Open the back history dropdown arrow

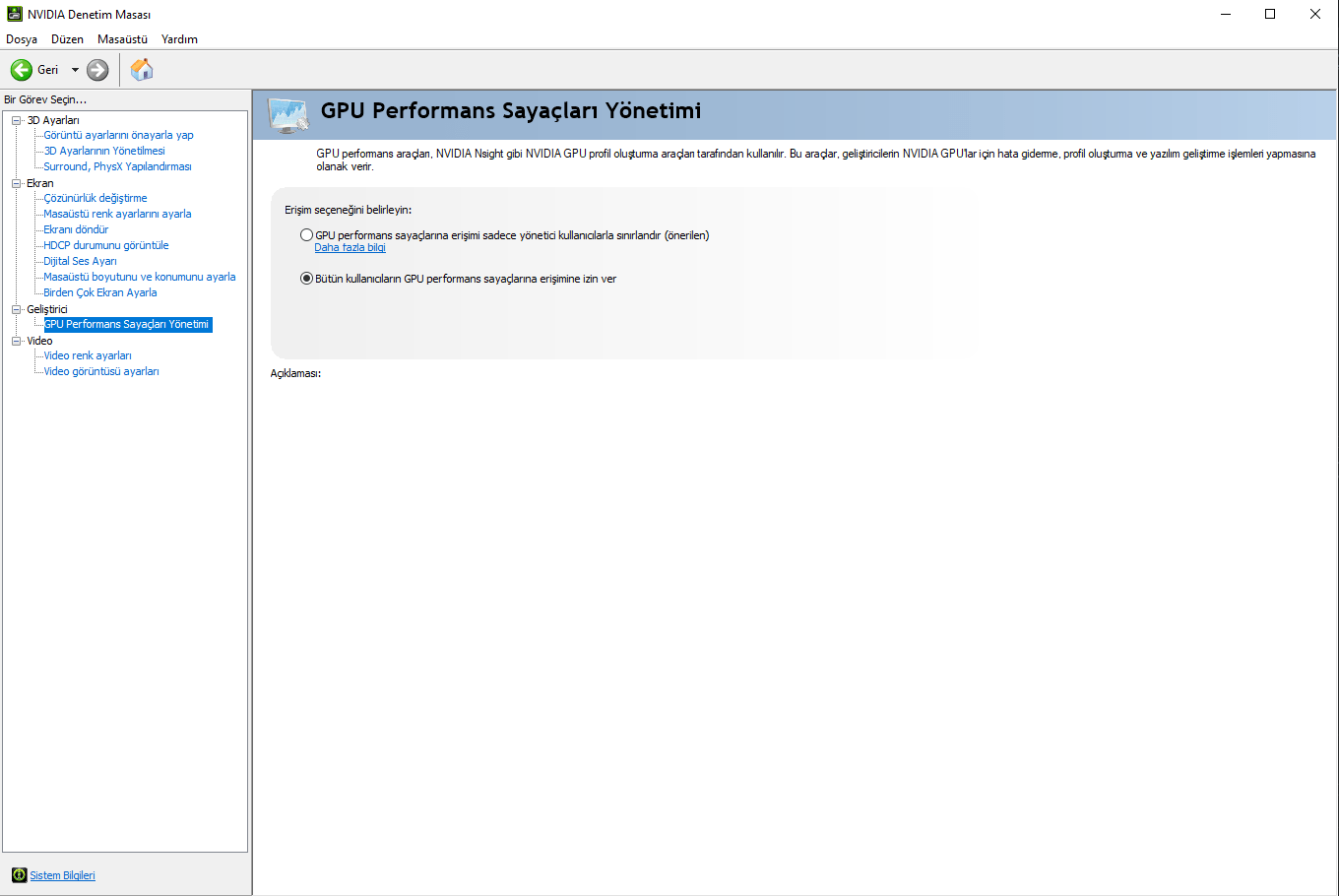(75, 70)
